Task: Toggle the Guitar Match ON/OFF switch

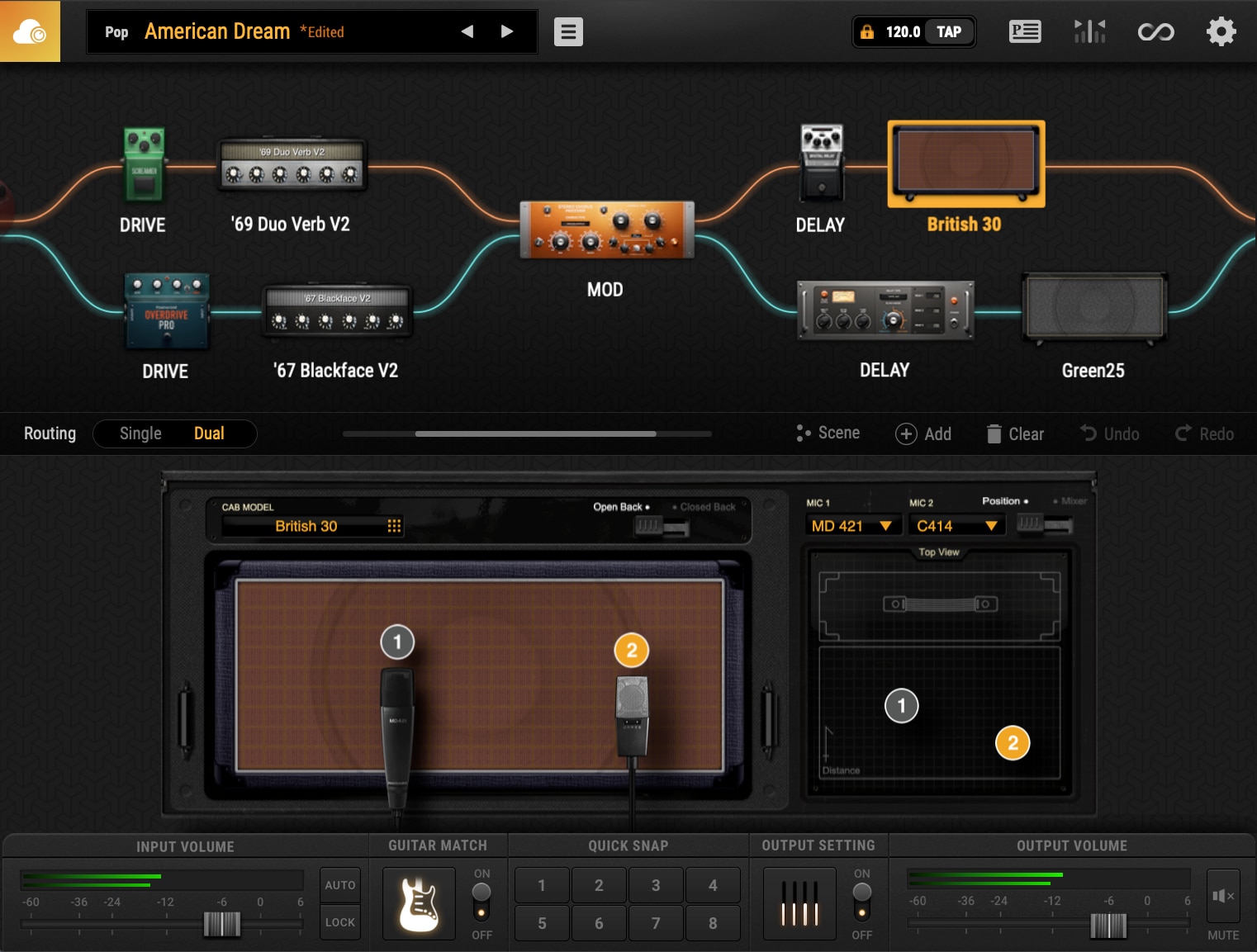Action: coord(481,902)
